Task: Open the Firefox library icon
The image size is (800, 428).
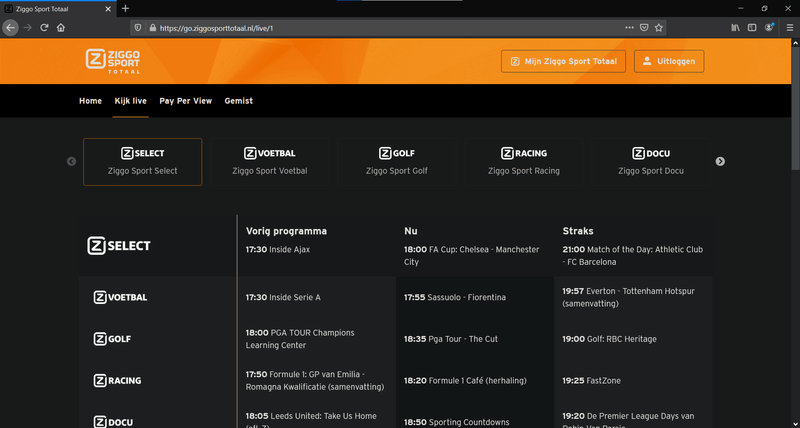Action: pyautogui.click(x=735, y=28)
